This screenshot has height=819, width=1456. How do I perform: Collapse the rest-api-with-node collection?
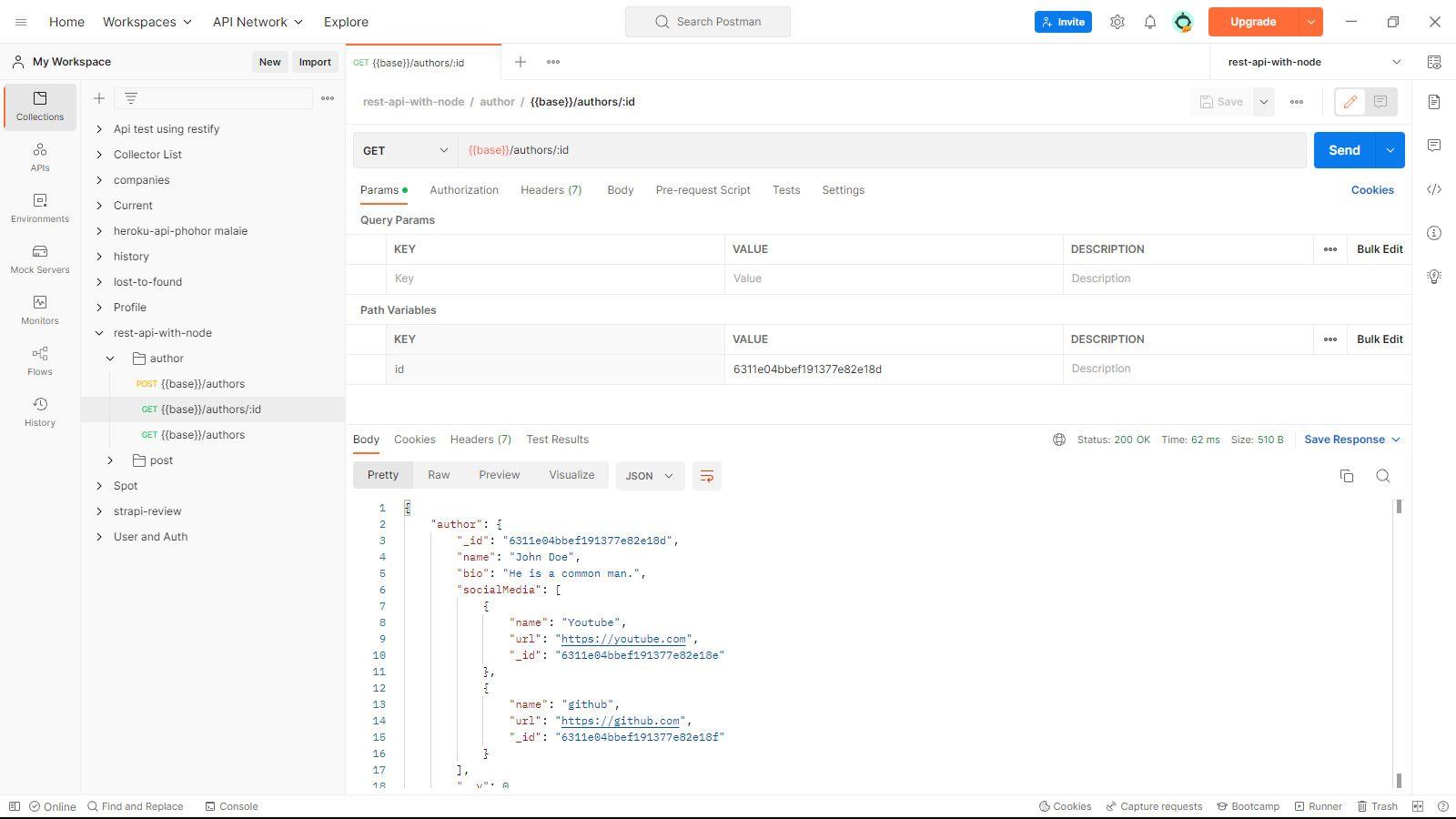tap(99, 333)
